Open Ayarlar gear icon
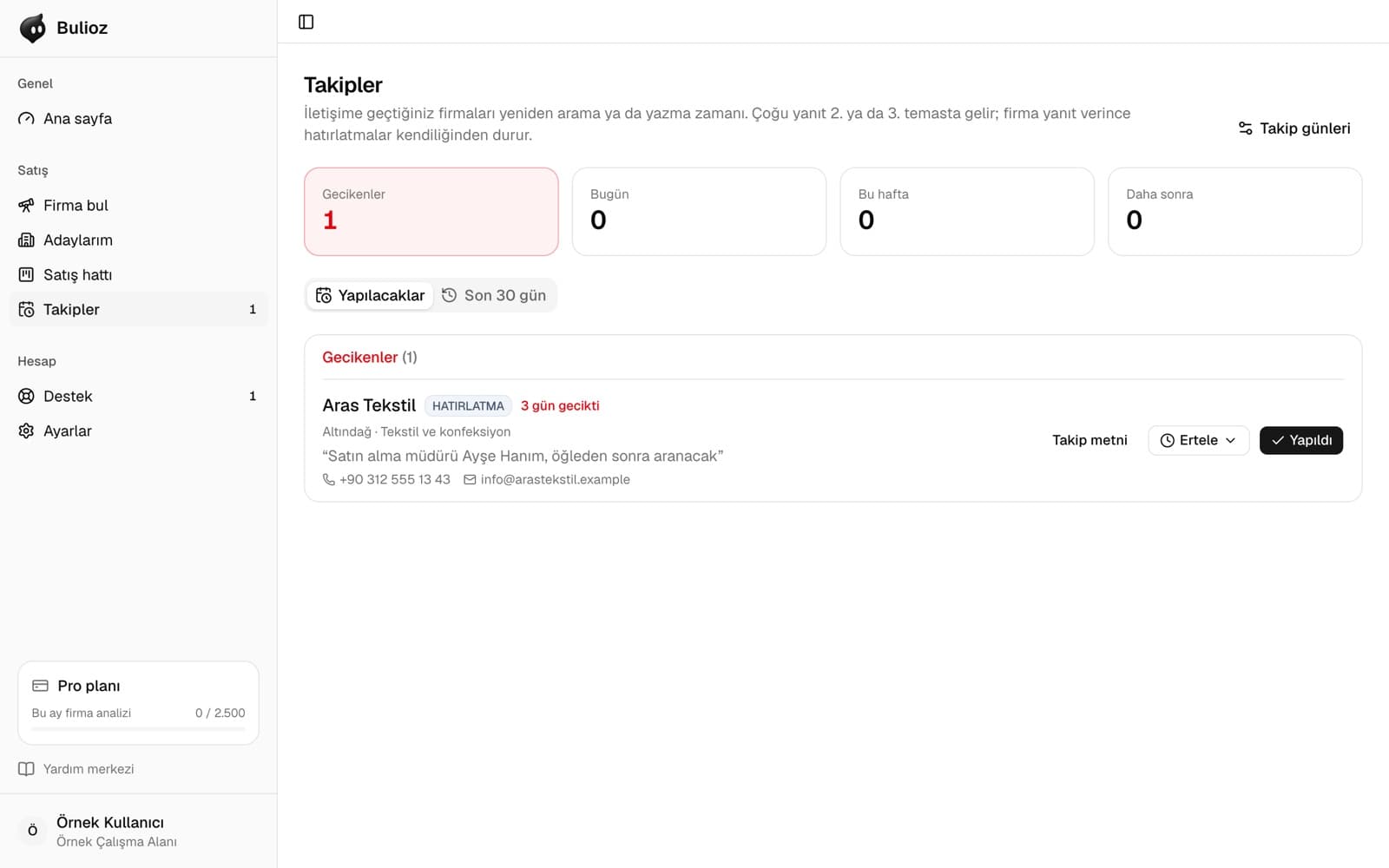Screen dimensions: 1389x868 [26, 431]
